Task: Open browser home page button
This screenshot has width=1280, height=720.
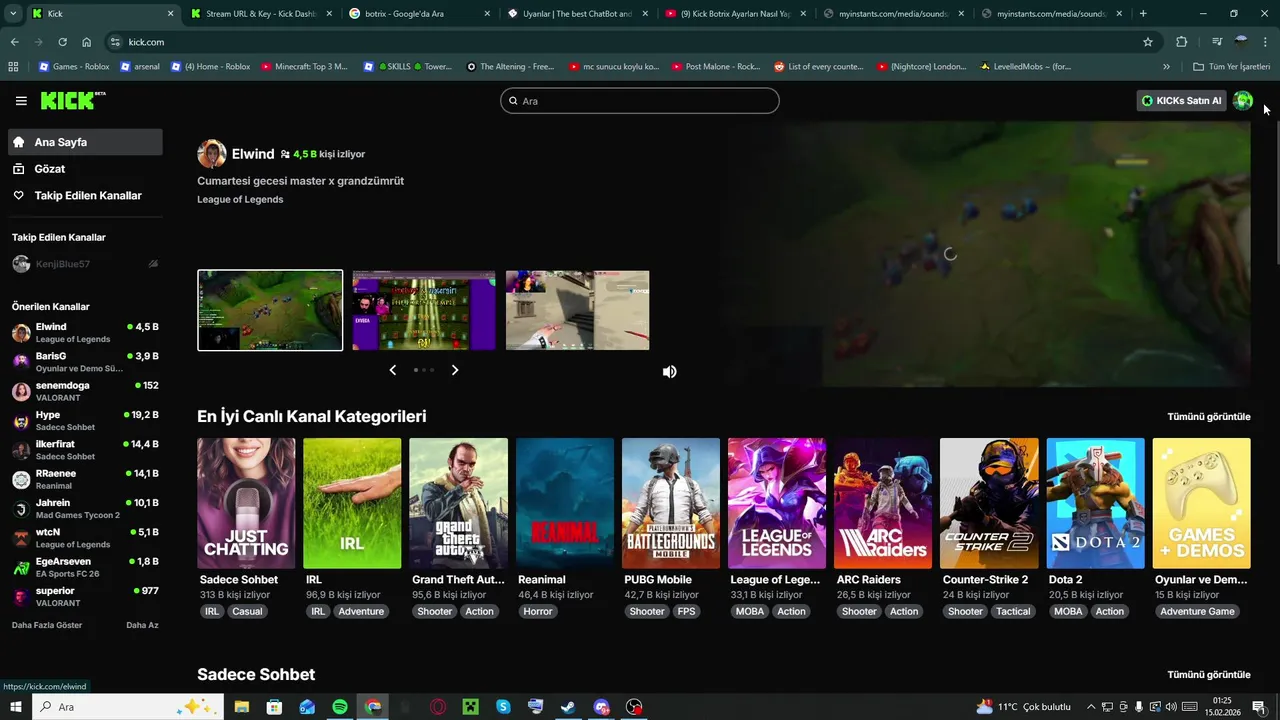Action: (x=87, y=42)
